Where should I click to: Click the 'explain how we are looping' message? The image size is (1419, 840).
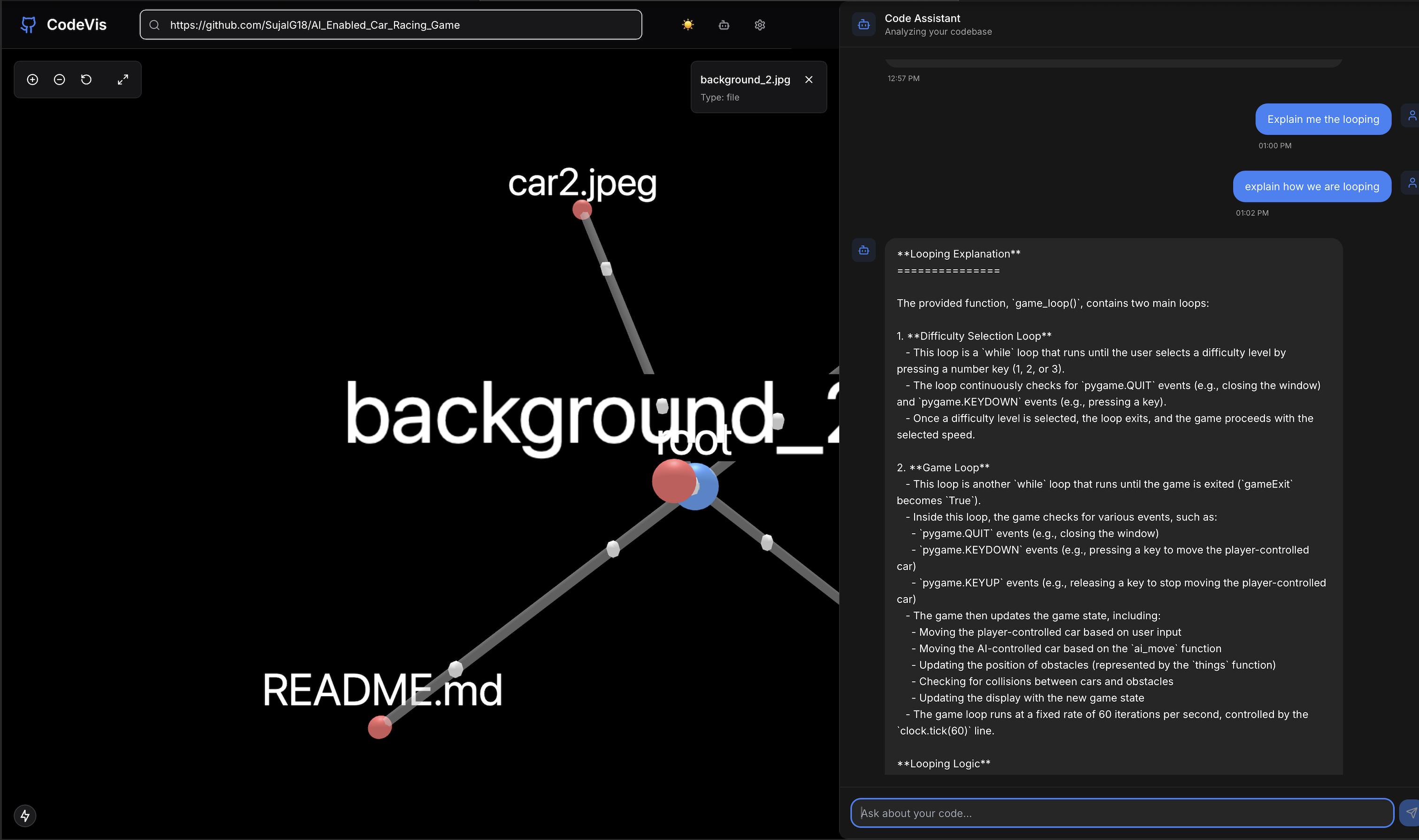click(1311, 187)
